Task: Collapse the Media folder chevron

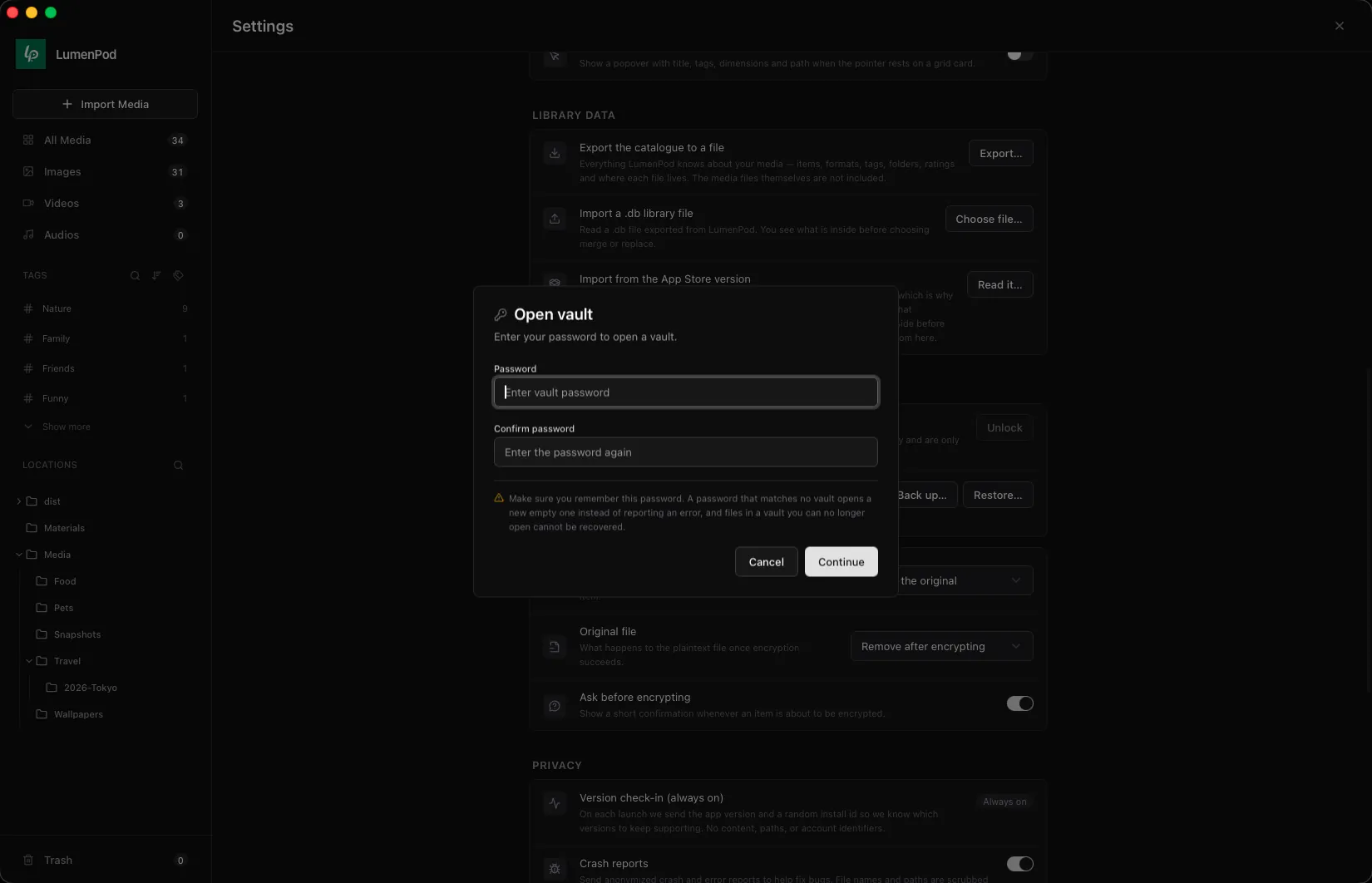Action: pos(19,555)
